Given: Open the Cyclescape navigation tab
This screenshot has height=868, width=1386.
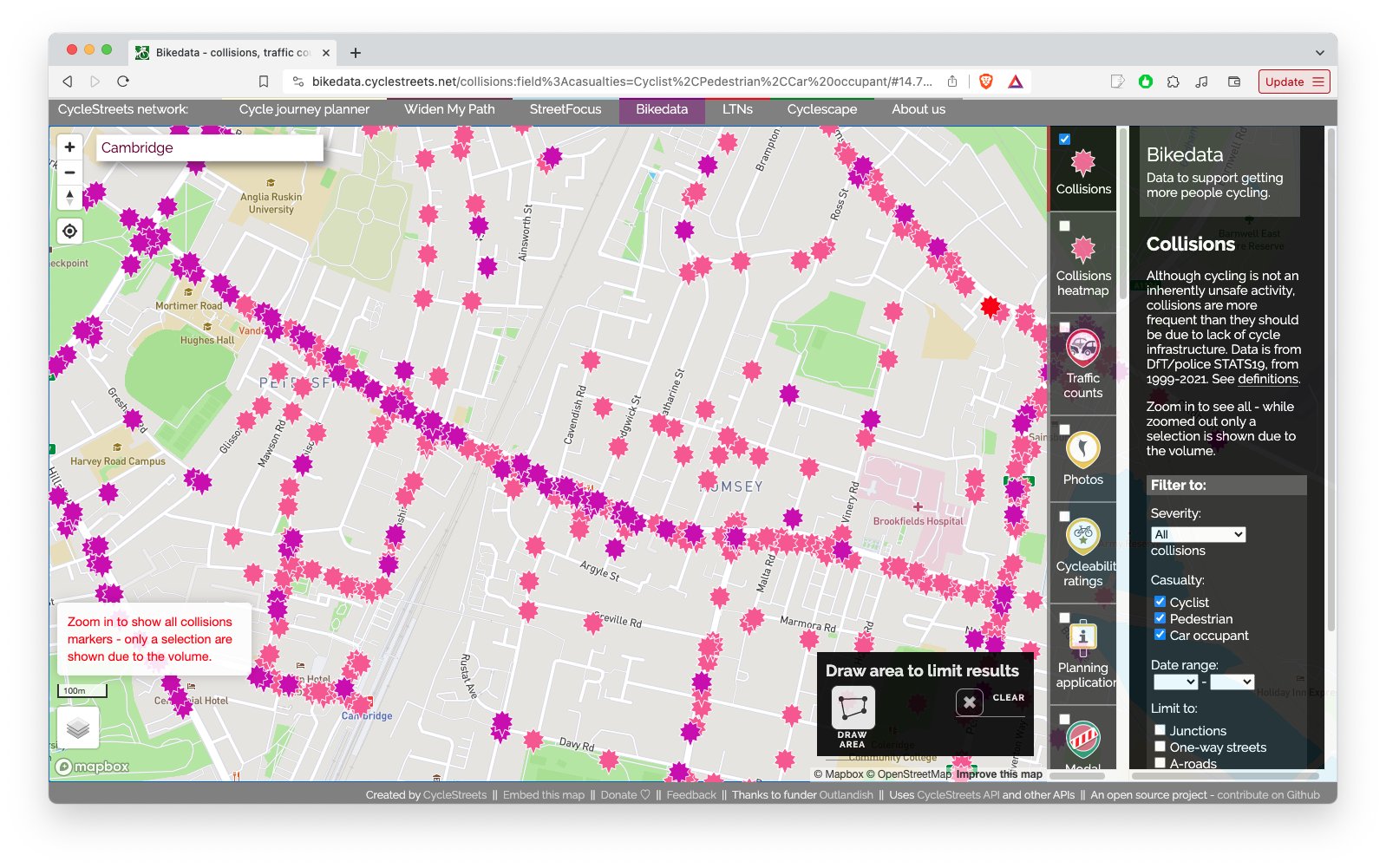Looking at the screenshot, I should (822, 109).
